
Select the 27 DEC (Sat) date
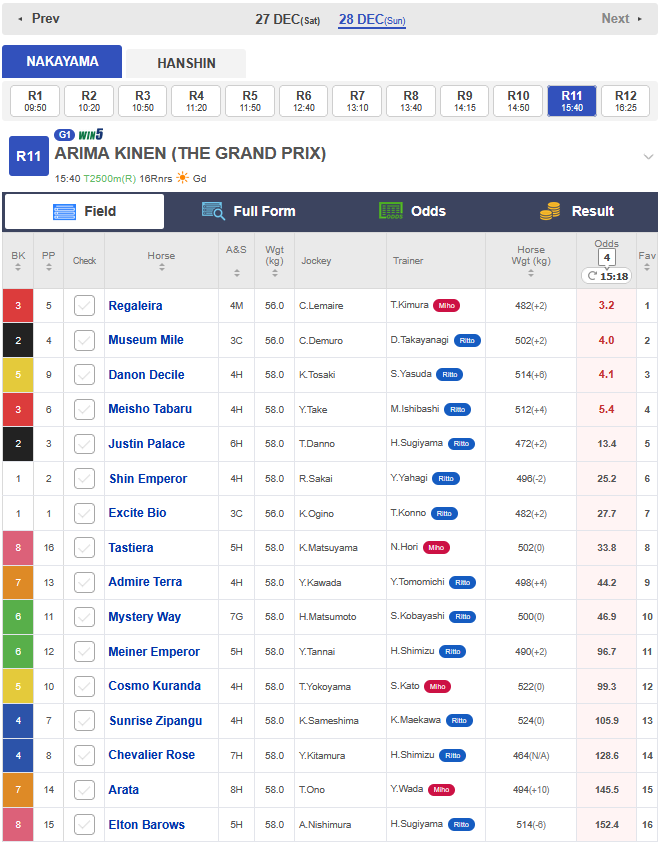[288, 20]
